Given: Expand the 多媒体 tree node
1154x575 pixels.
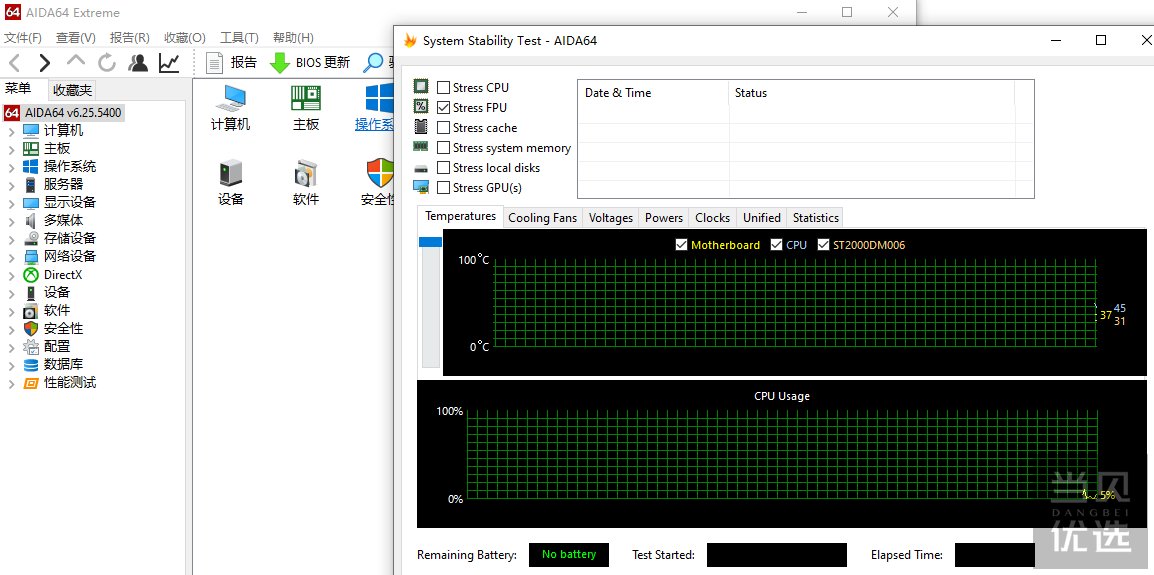Looking at the screenshot, I should tap(11, 221).
